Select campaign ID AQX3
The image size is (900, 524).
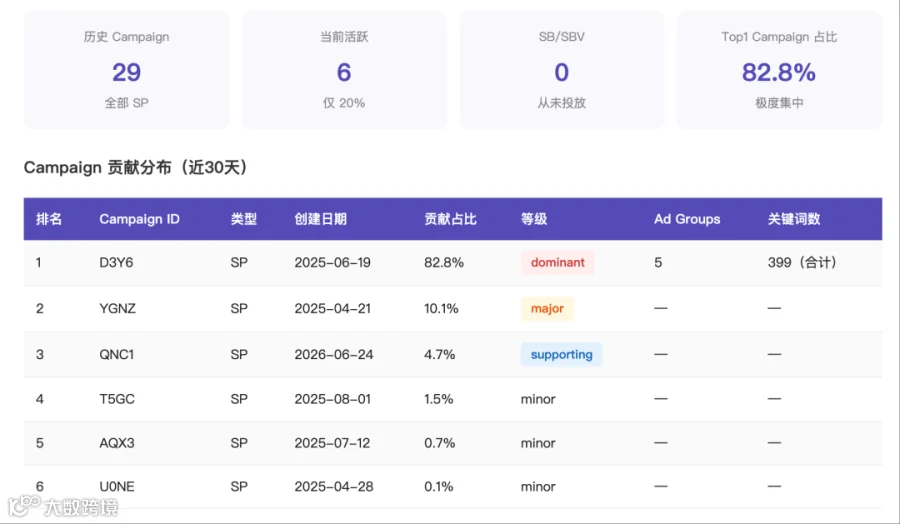117,443
